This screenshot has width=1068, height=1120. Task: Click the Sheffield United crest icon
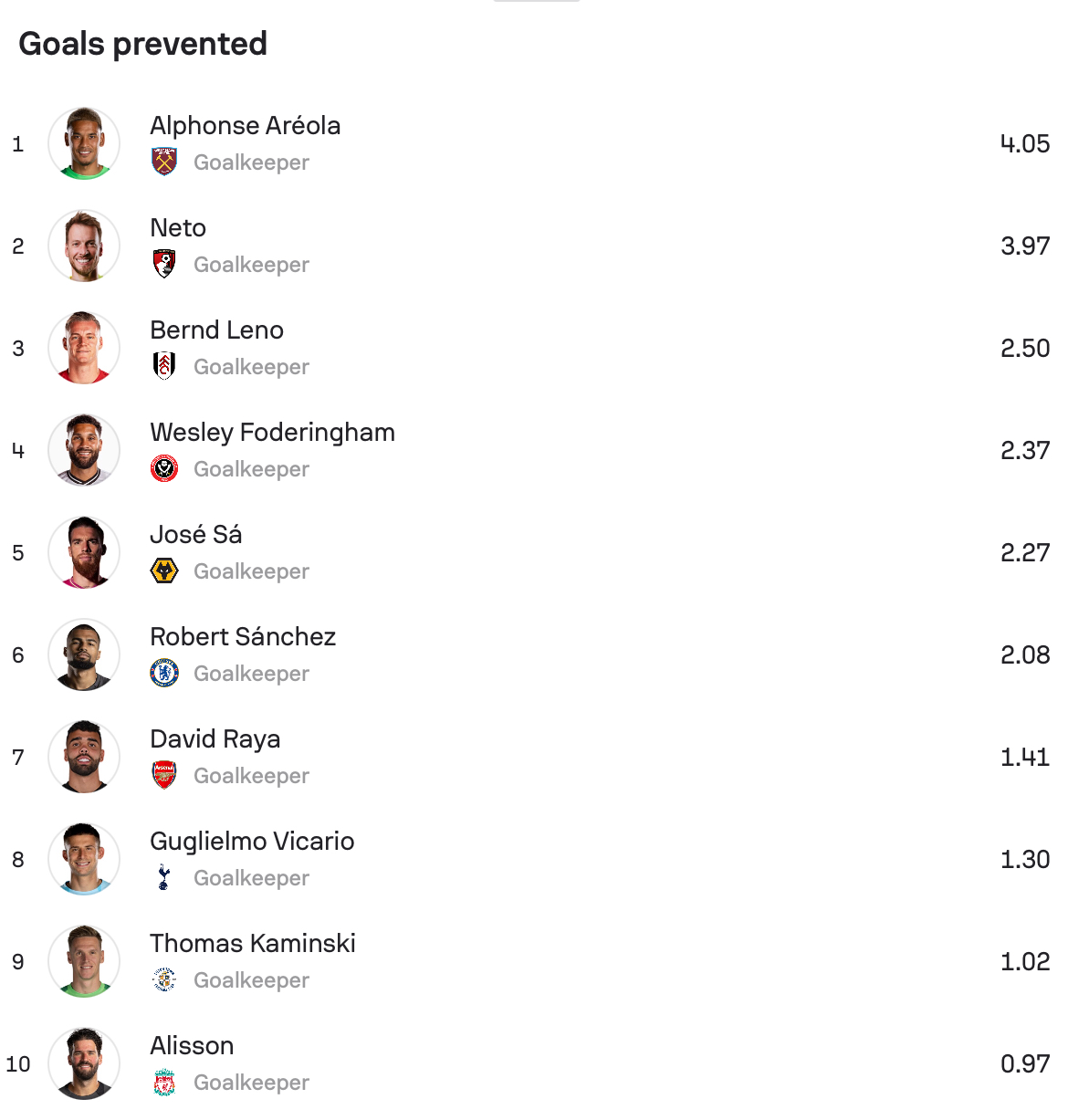(x=164, y=468)
